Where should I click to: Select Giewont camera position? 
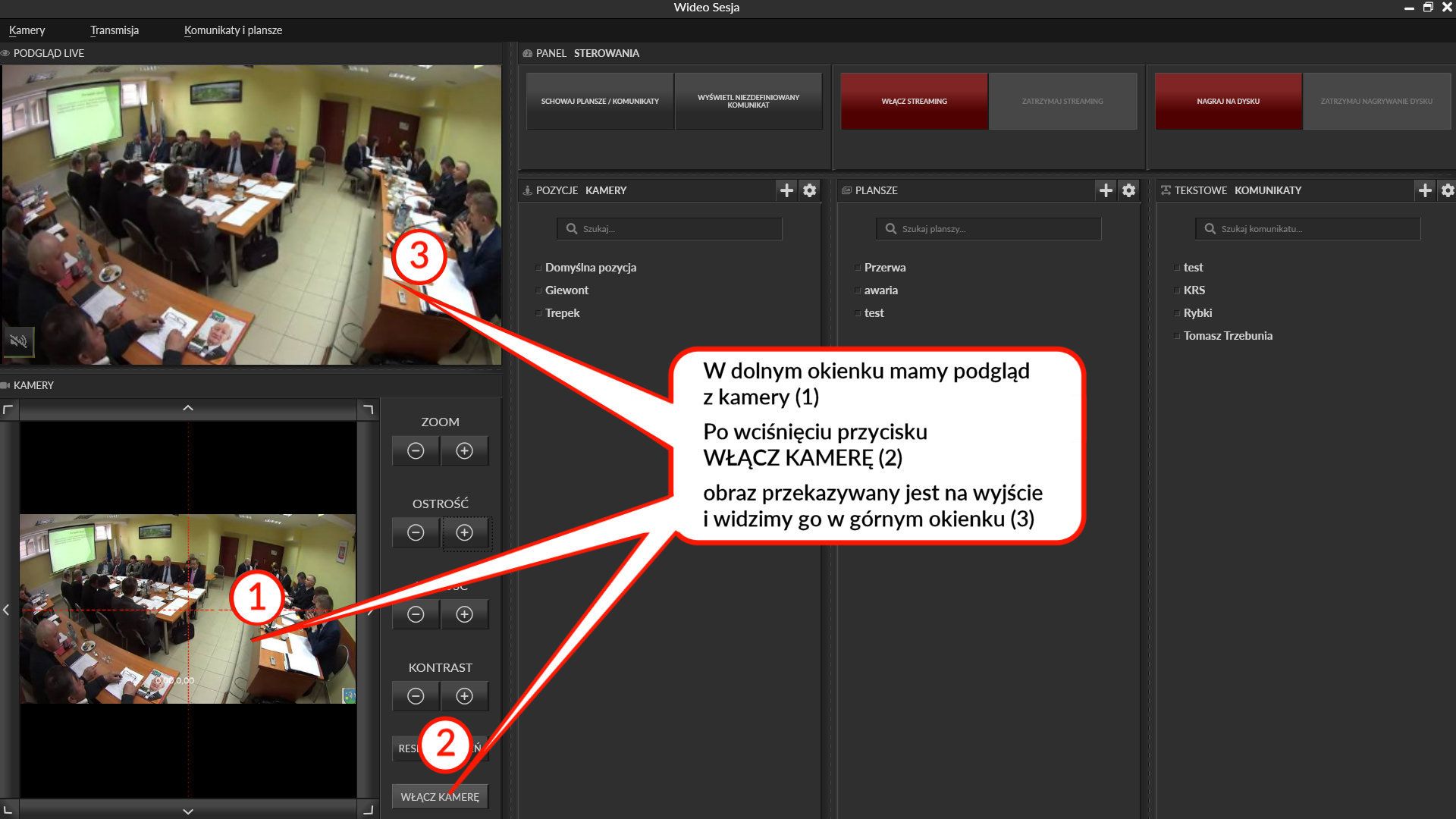[566, 290]
